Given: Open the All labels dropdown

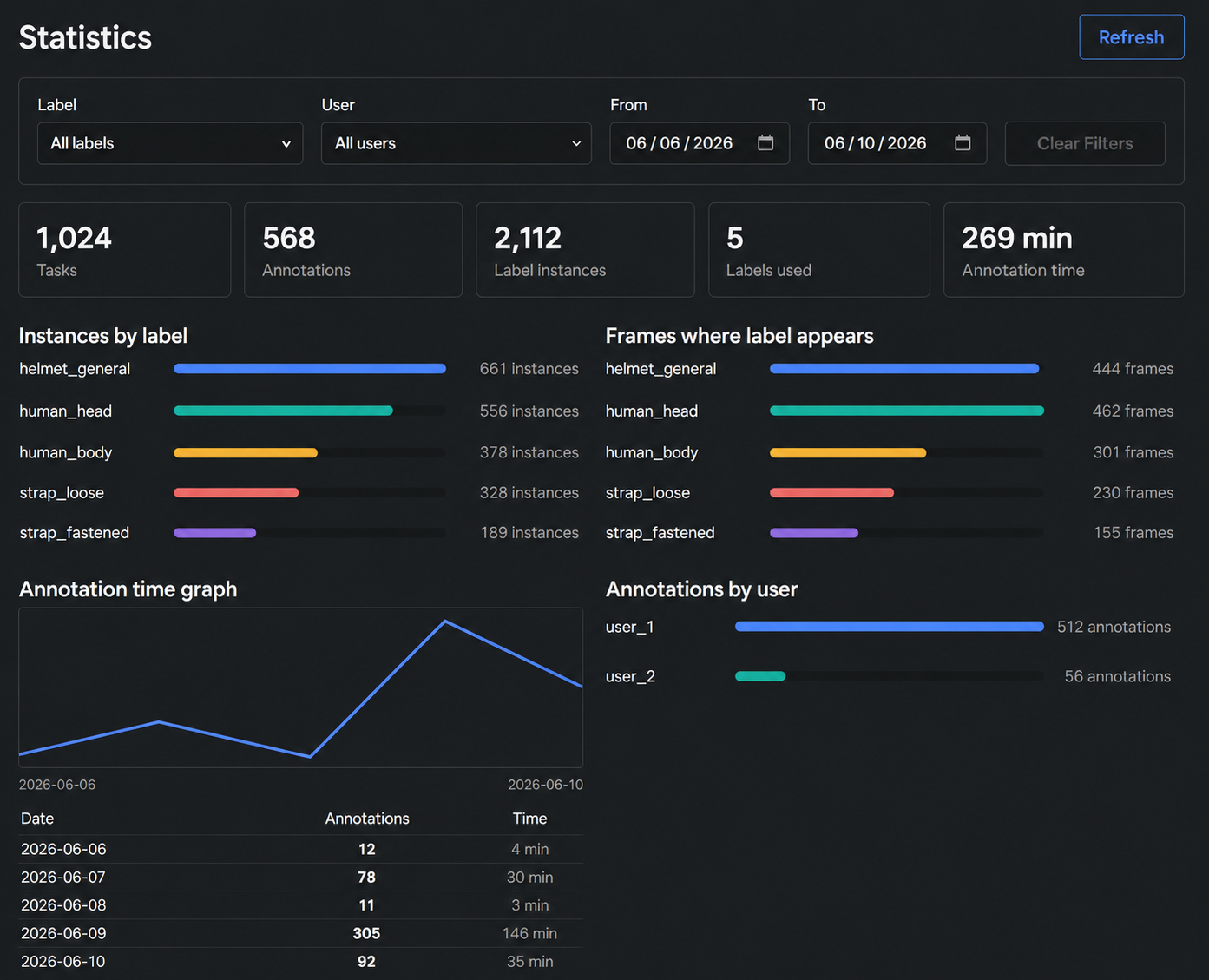Looking at the screenshot, I should point(170,143).
